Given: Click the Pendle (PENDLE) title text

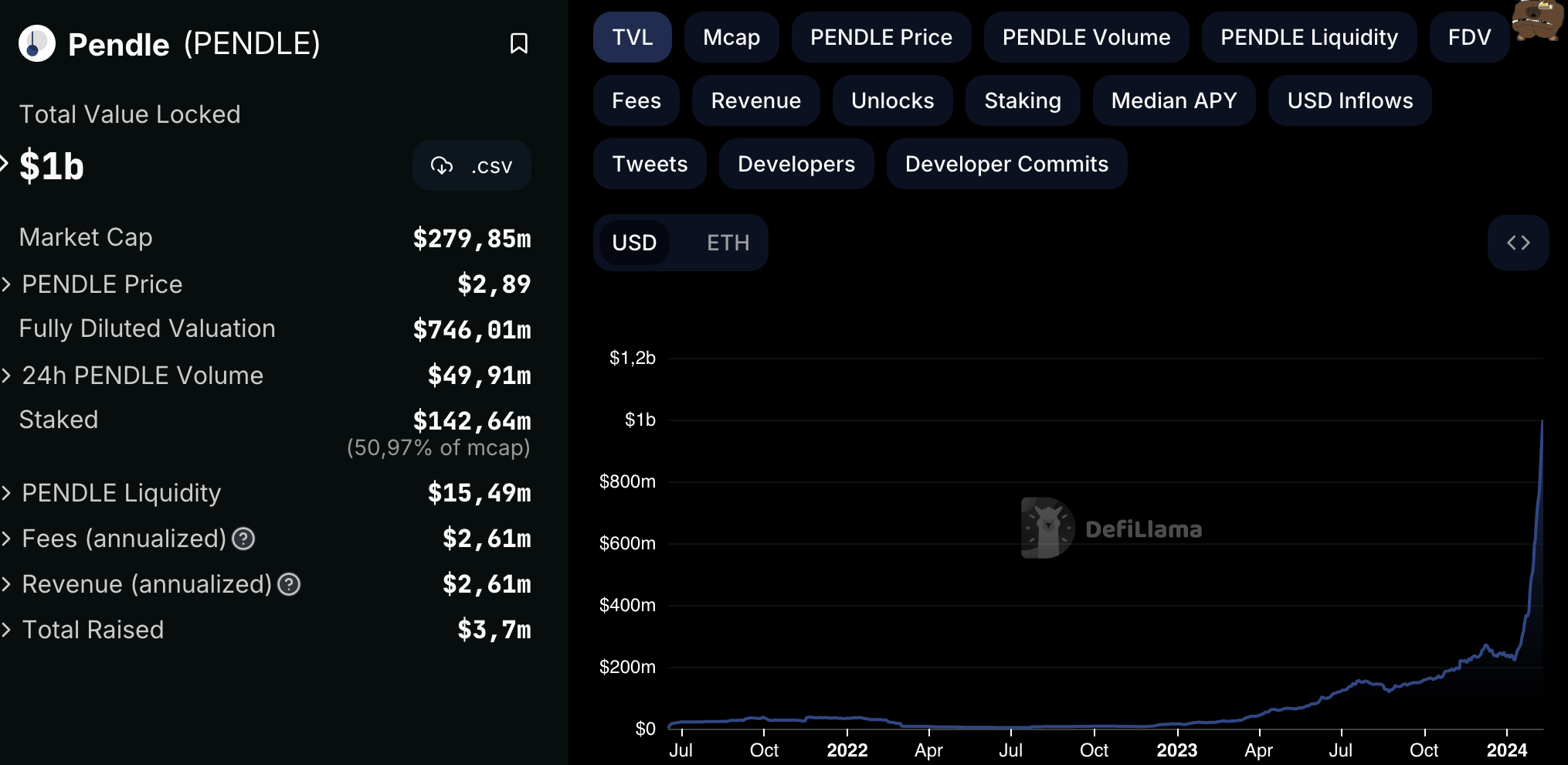Looking at the screenshot, I should pos(194,44).
